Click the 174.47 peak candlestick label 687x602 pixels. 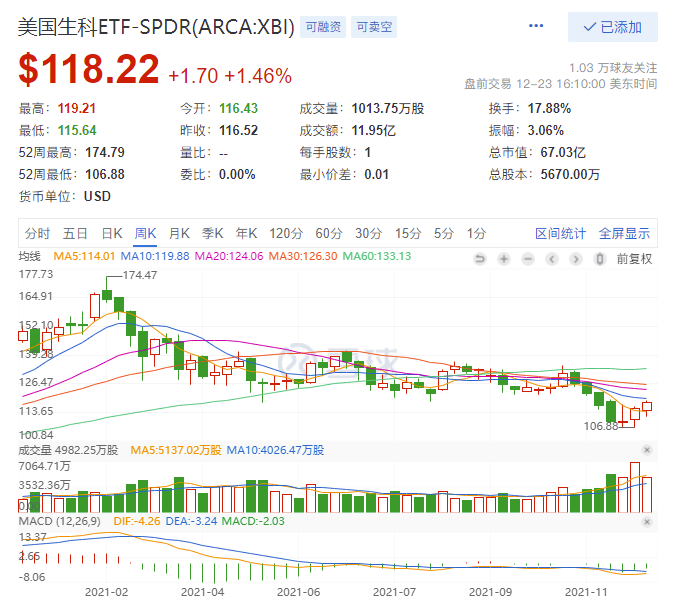click(140, 274)
